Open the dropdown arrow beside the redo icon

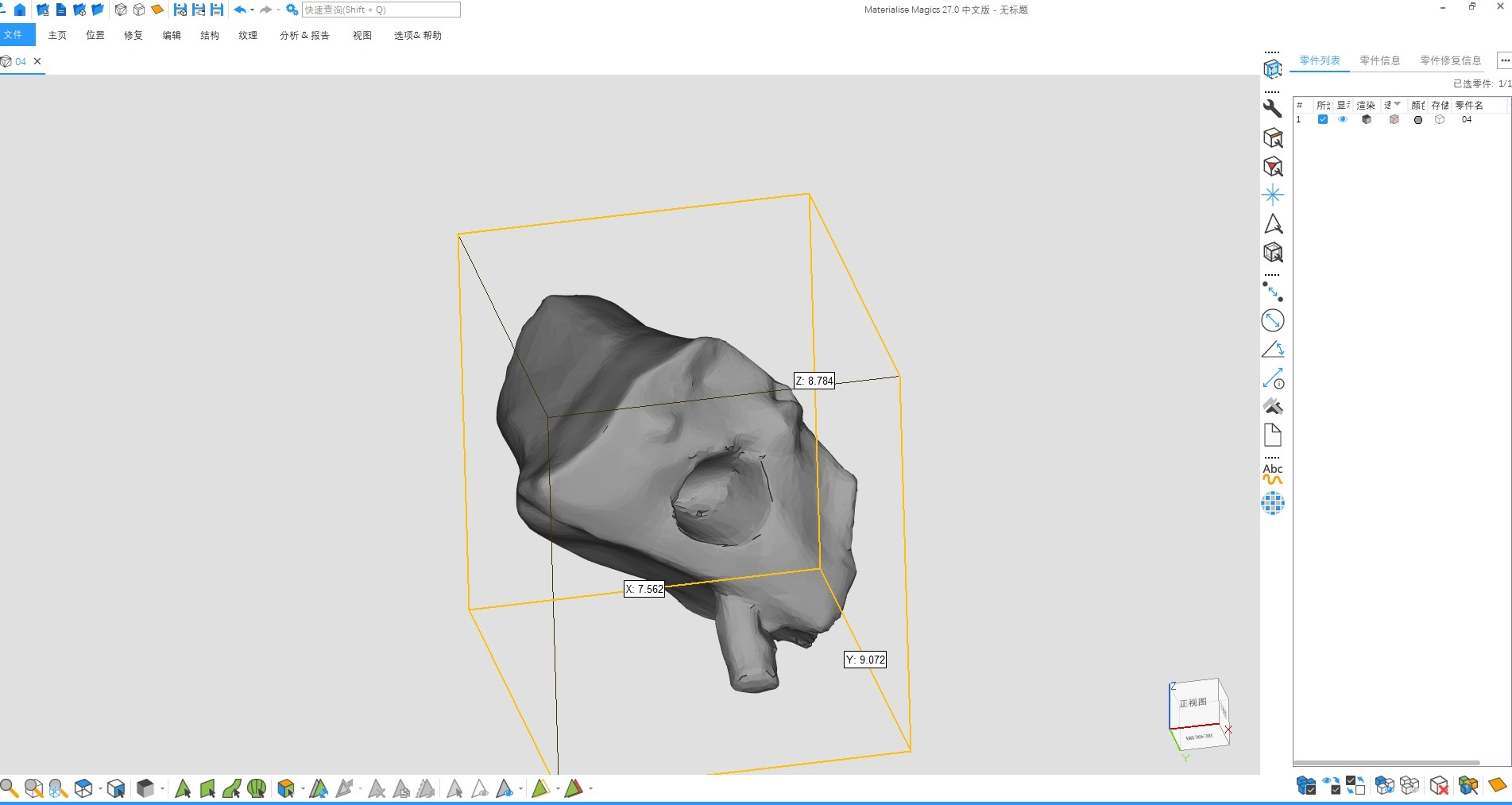click(278, 10)
